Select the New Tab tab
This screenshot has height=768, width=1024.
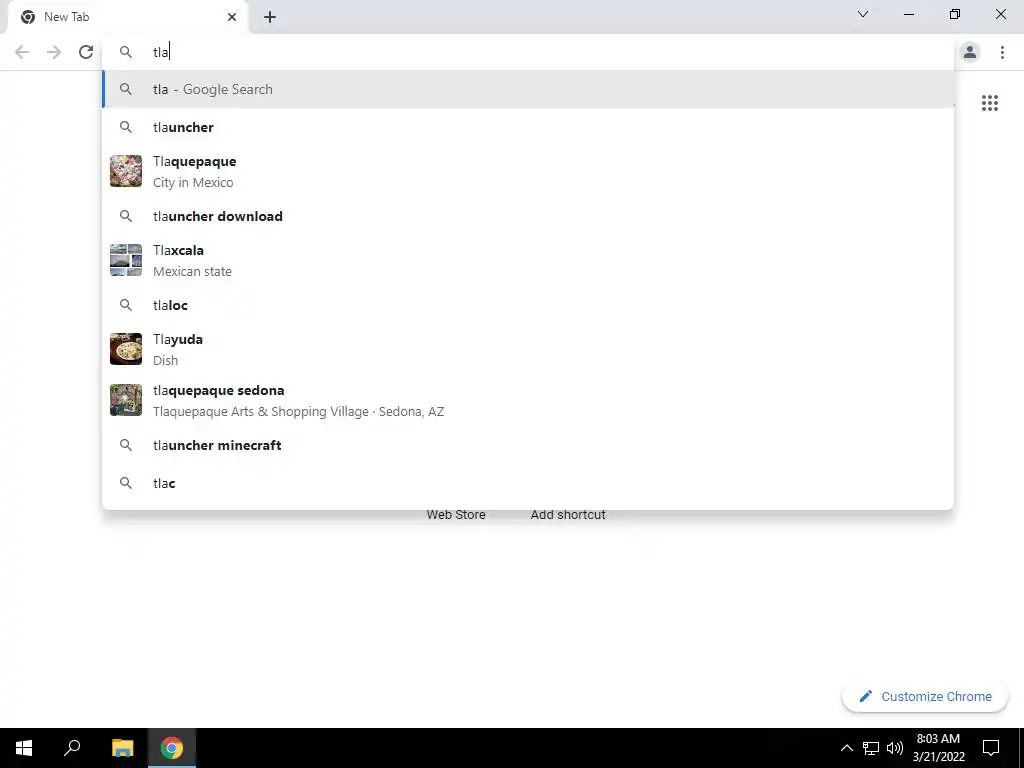(127, 17)
